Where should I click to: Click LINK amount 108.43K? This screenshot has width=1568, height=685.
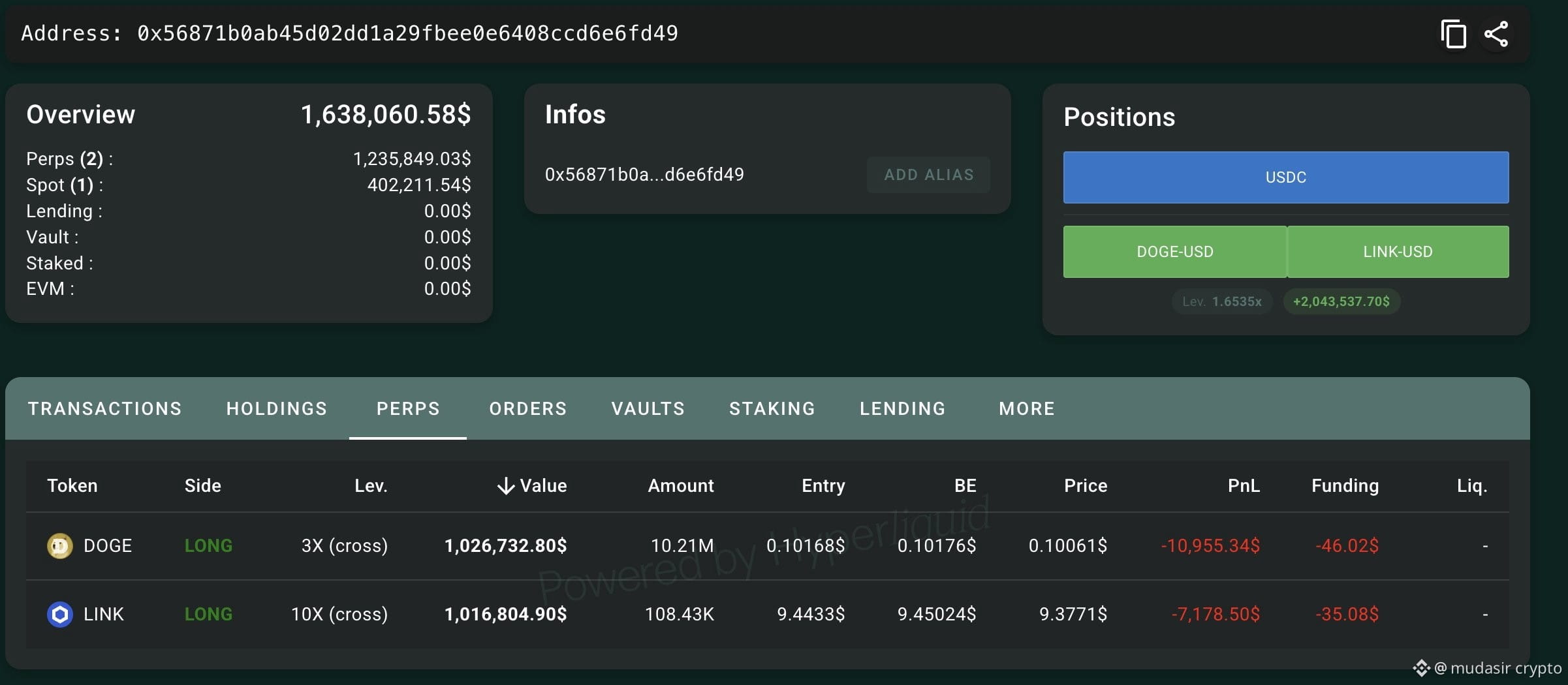[679, 615]
